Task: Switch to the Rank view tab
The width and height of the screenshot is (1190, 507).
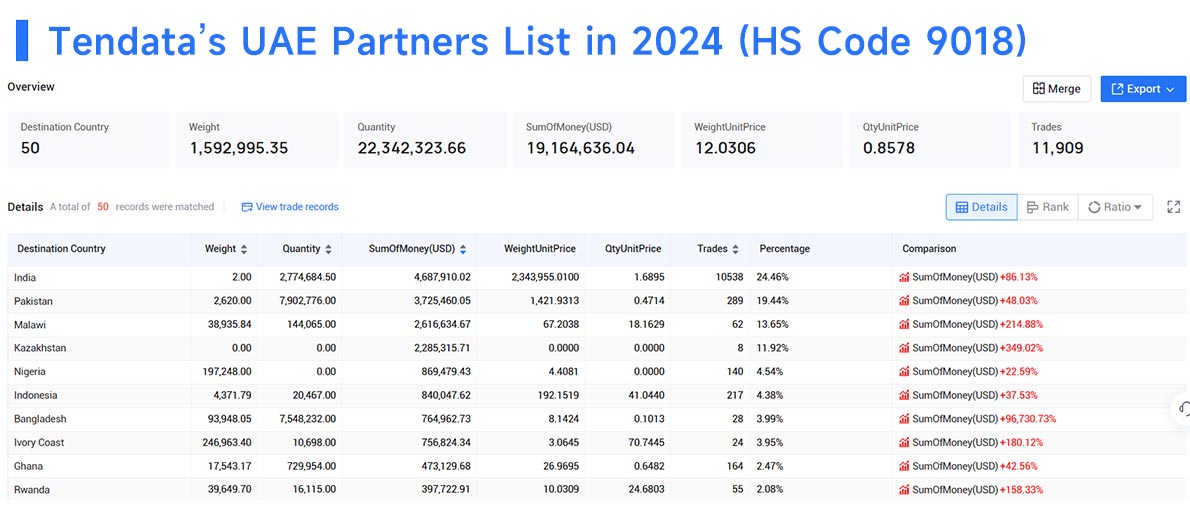Action: click(1047, 207)
